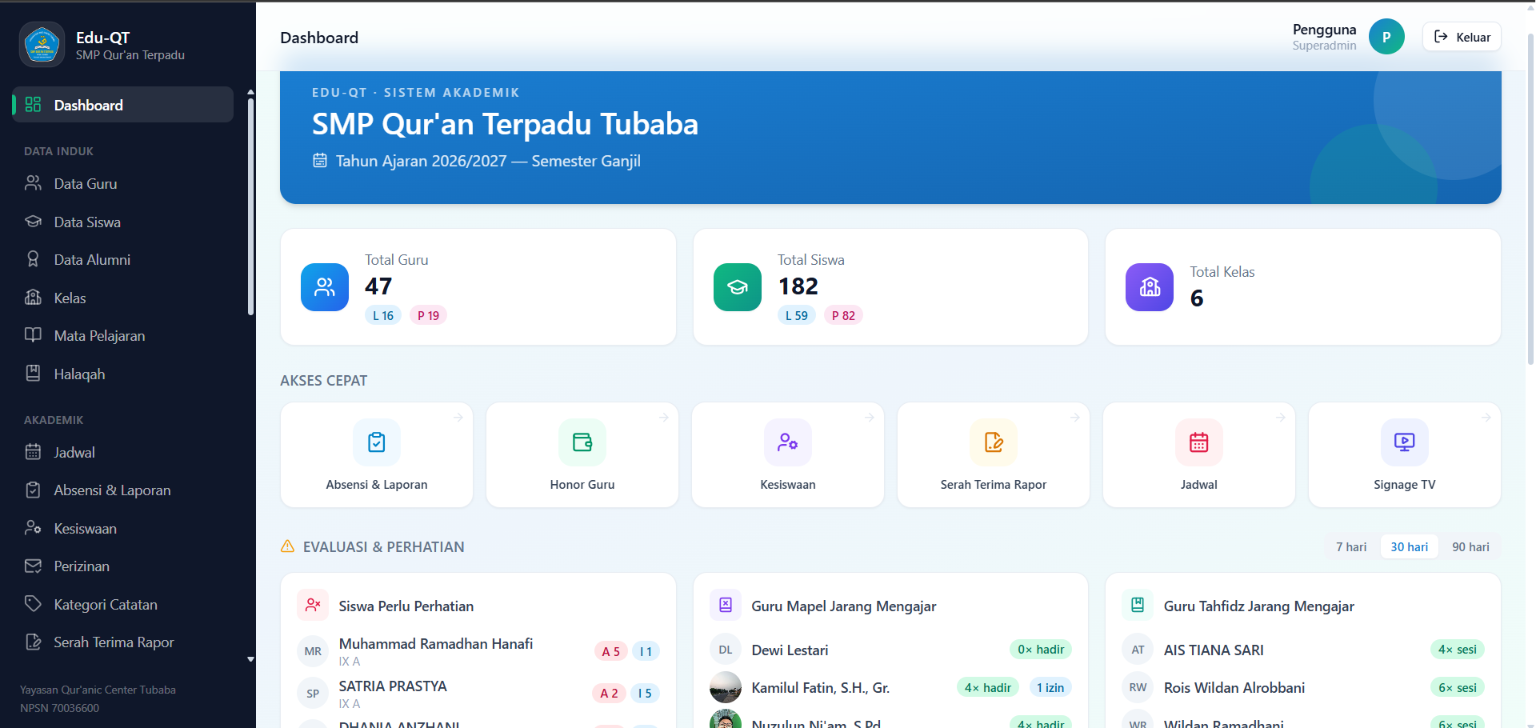Click the Honor Guru wallet icon

coord(582,442)
